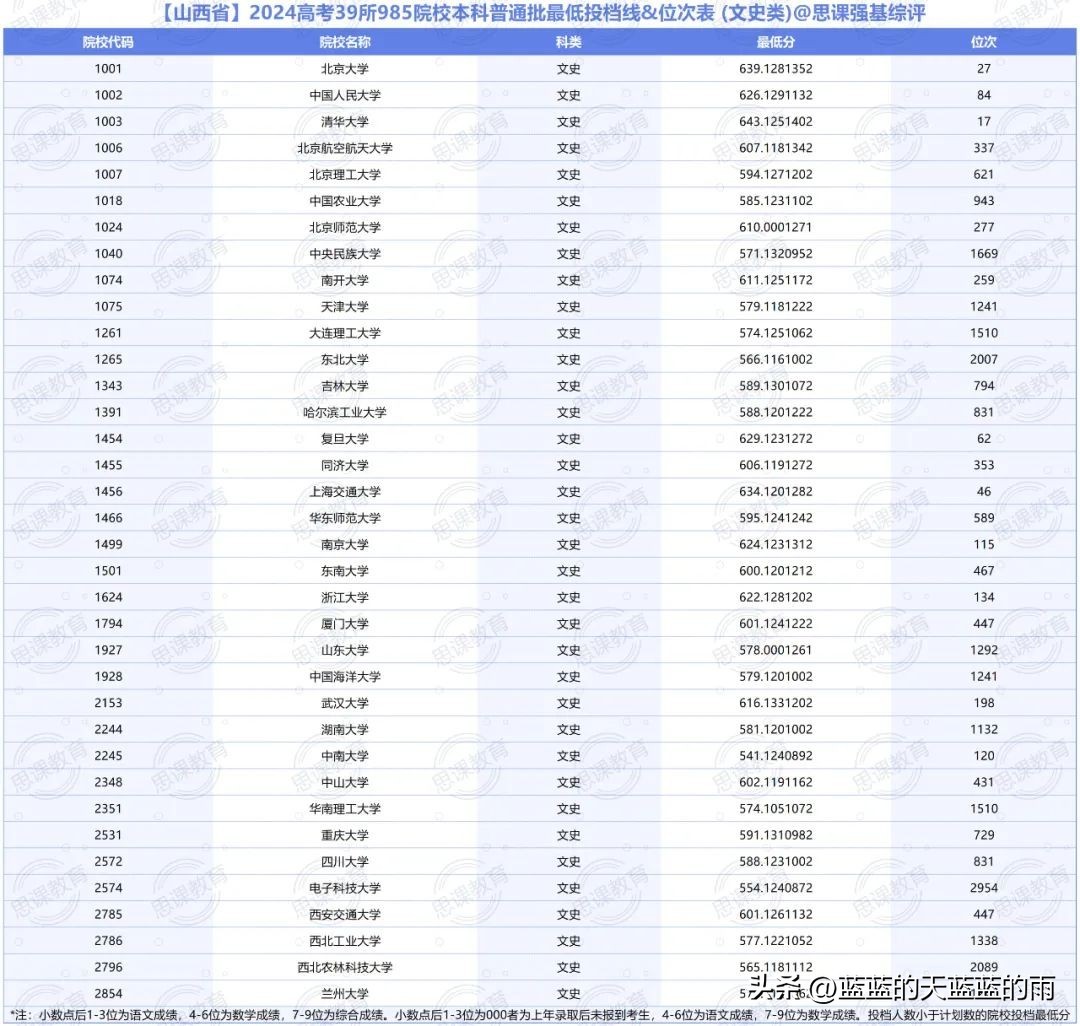Click the 最低分 column header

click(776, 42)
